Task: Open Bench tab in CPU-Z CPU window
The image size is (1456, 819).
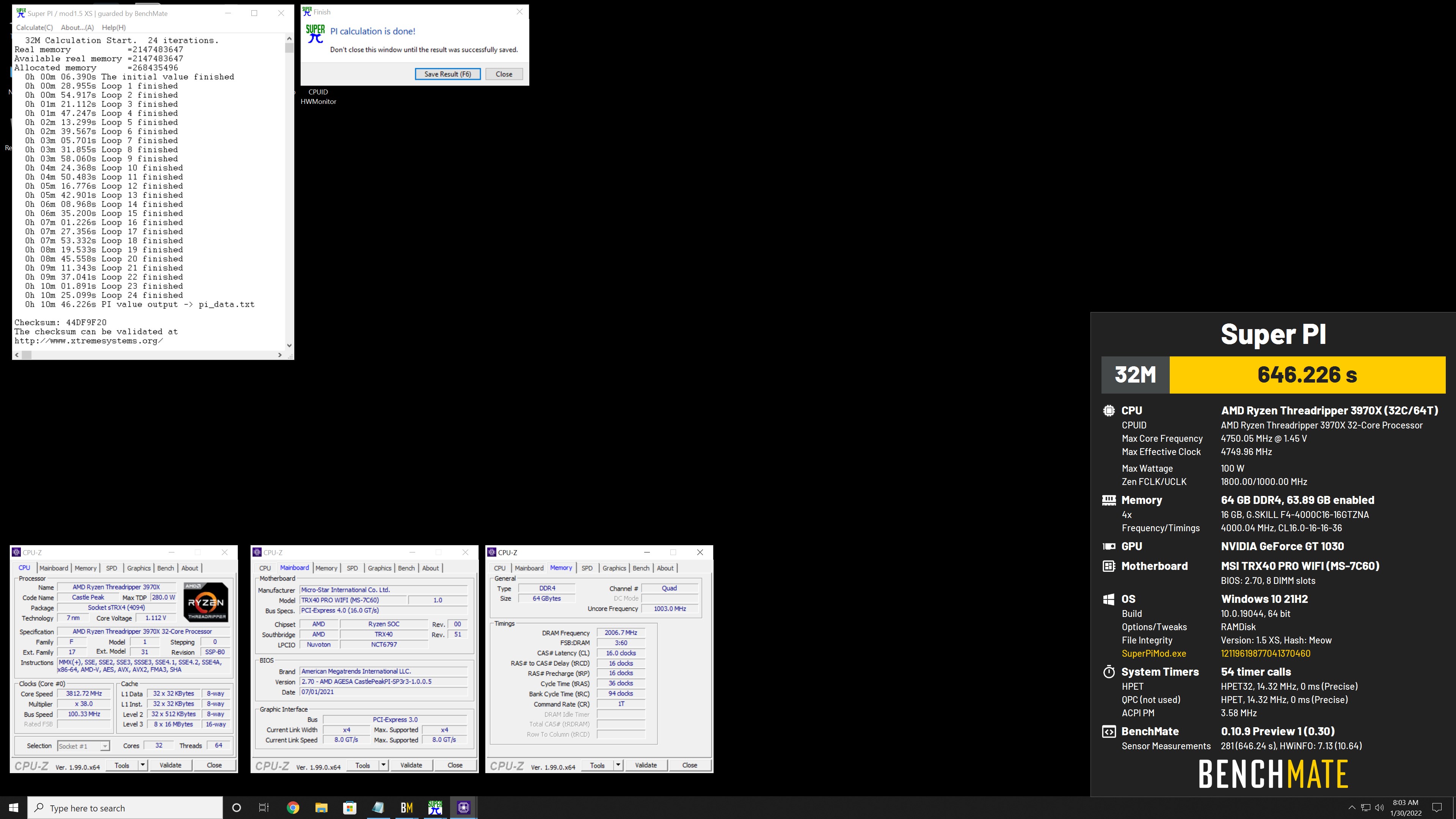Action: point(166,568)
